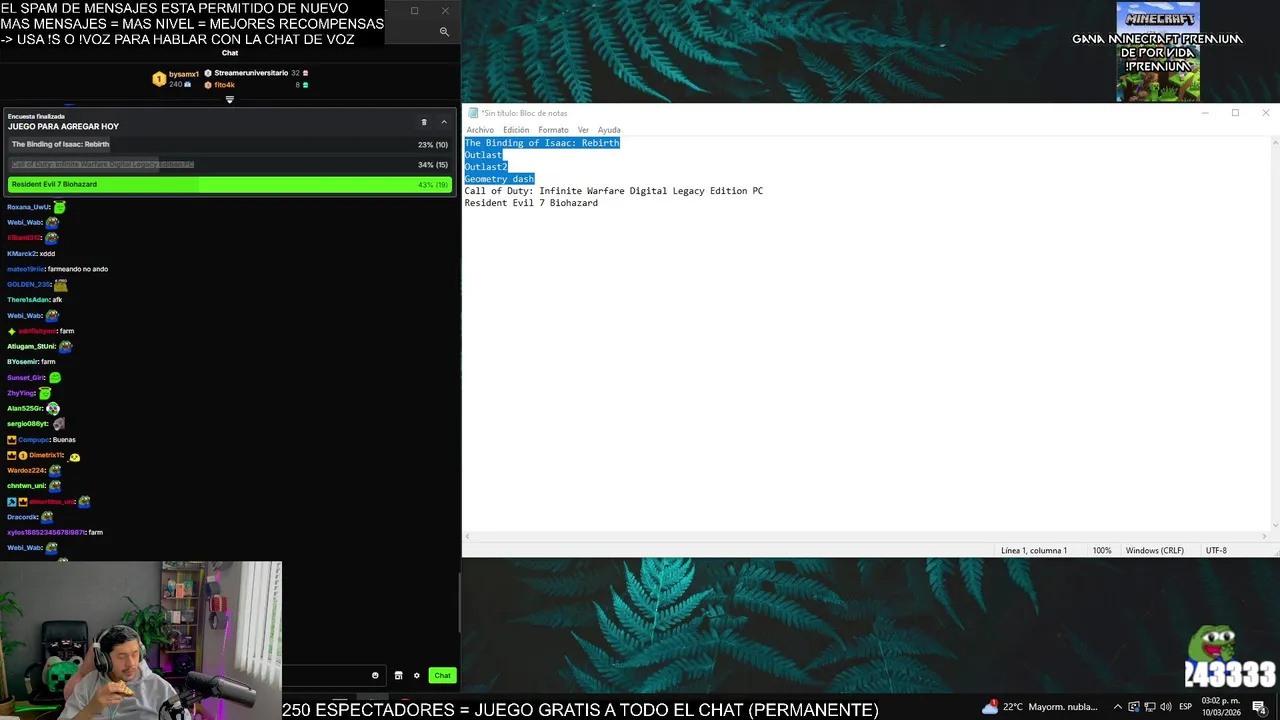Click Minecraft Premium promo image

[1158, 52]
